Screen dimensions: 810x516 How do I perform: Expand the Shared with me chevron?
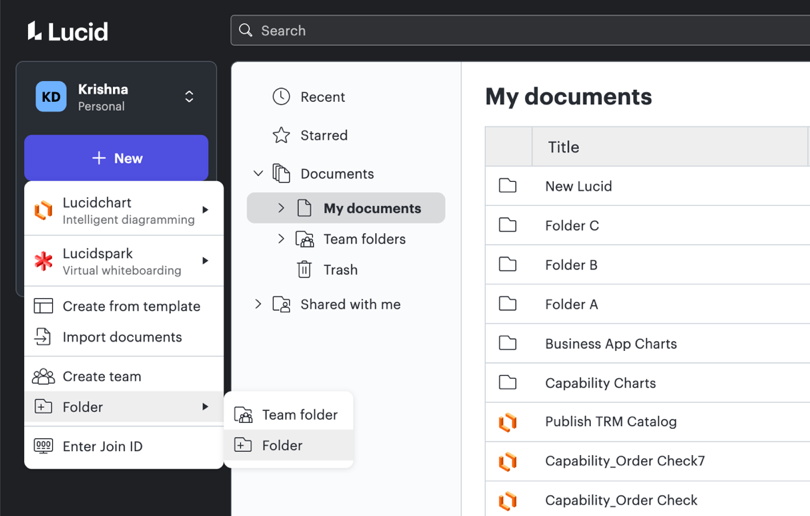[258, 304]
